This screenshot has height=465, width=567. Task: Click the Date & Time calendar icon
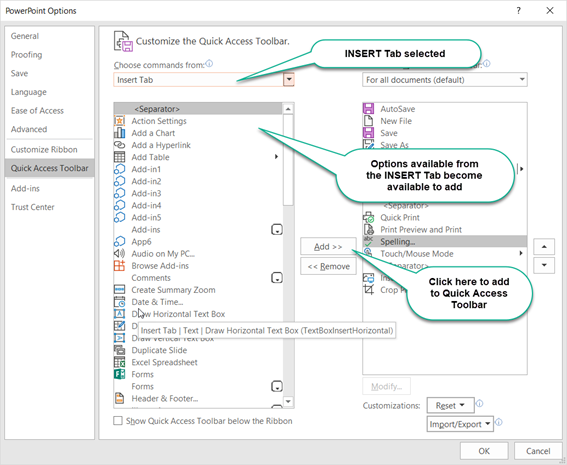point(119,302)
